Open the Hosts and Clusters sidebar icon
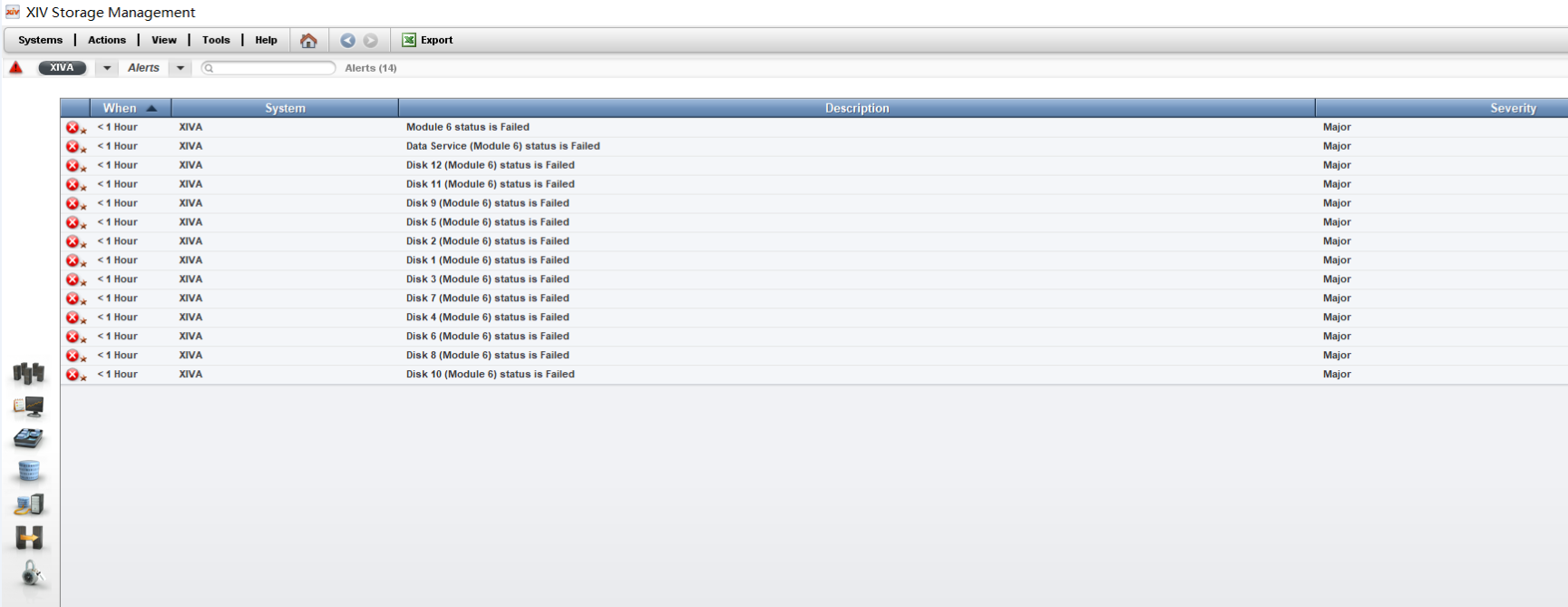The image size is (1568, 607). point(29,504)
